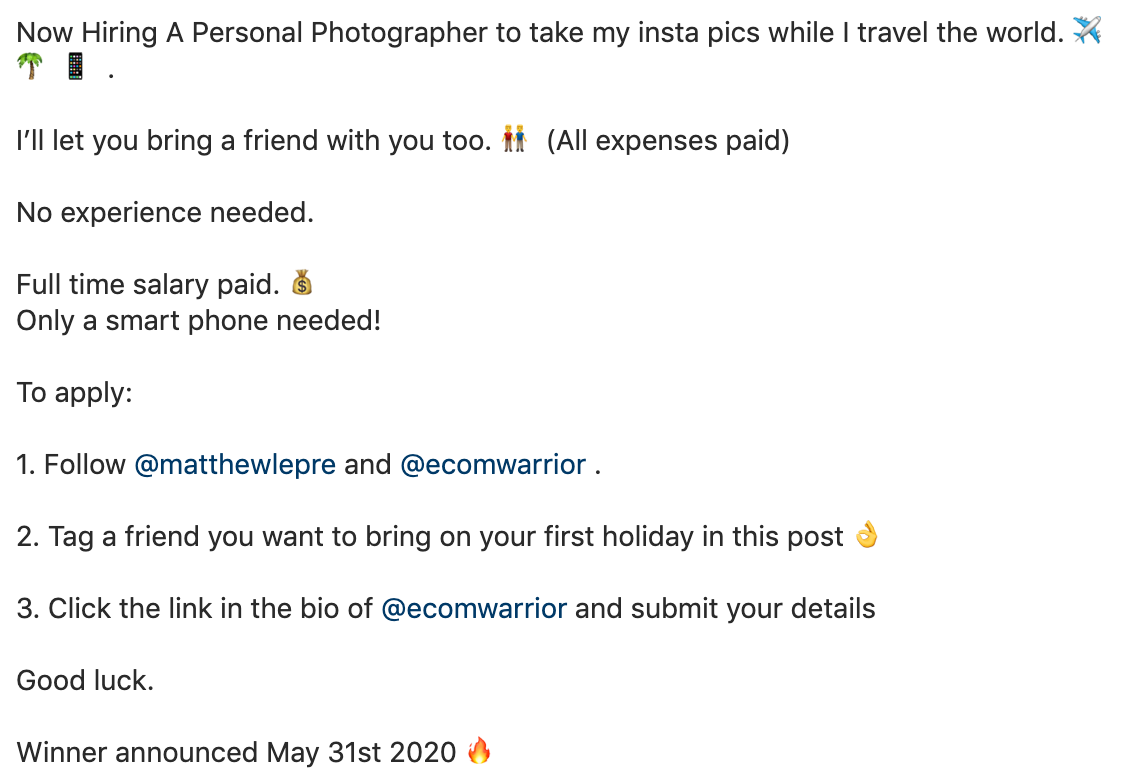This screenshot has height=776, width=1124.
Task: Click the "Full time salary paid." text
Action: (148, 285)
